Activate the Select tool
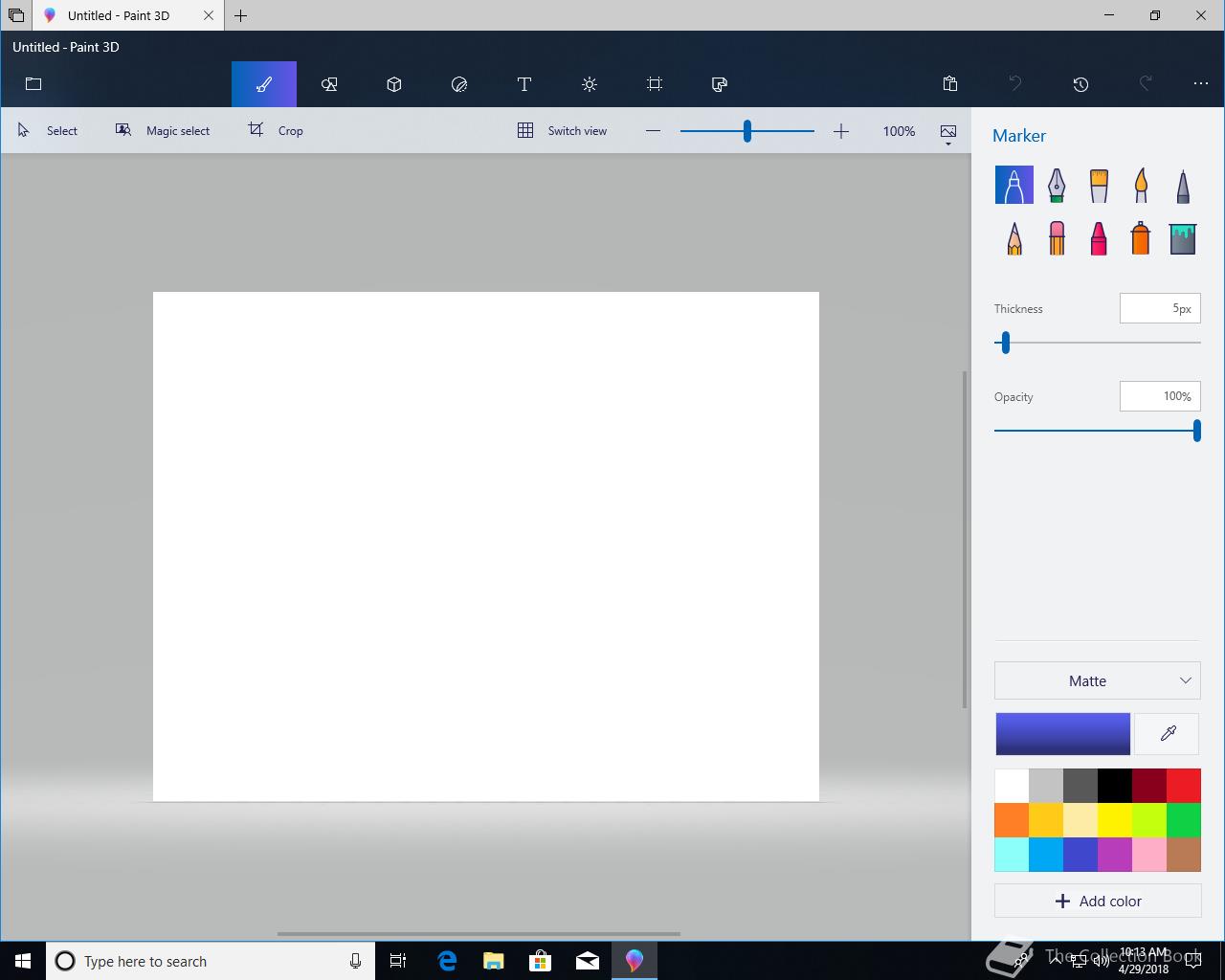The width and height of the screenshot is (1225, 980). coord(48,131)
